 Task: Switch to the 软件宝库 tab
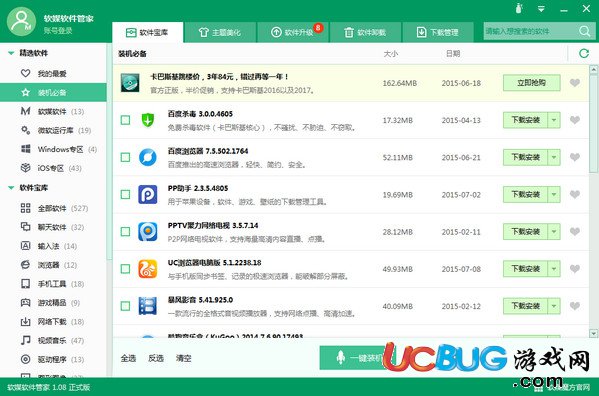pos(147,32)
